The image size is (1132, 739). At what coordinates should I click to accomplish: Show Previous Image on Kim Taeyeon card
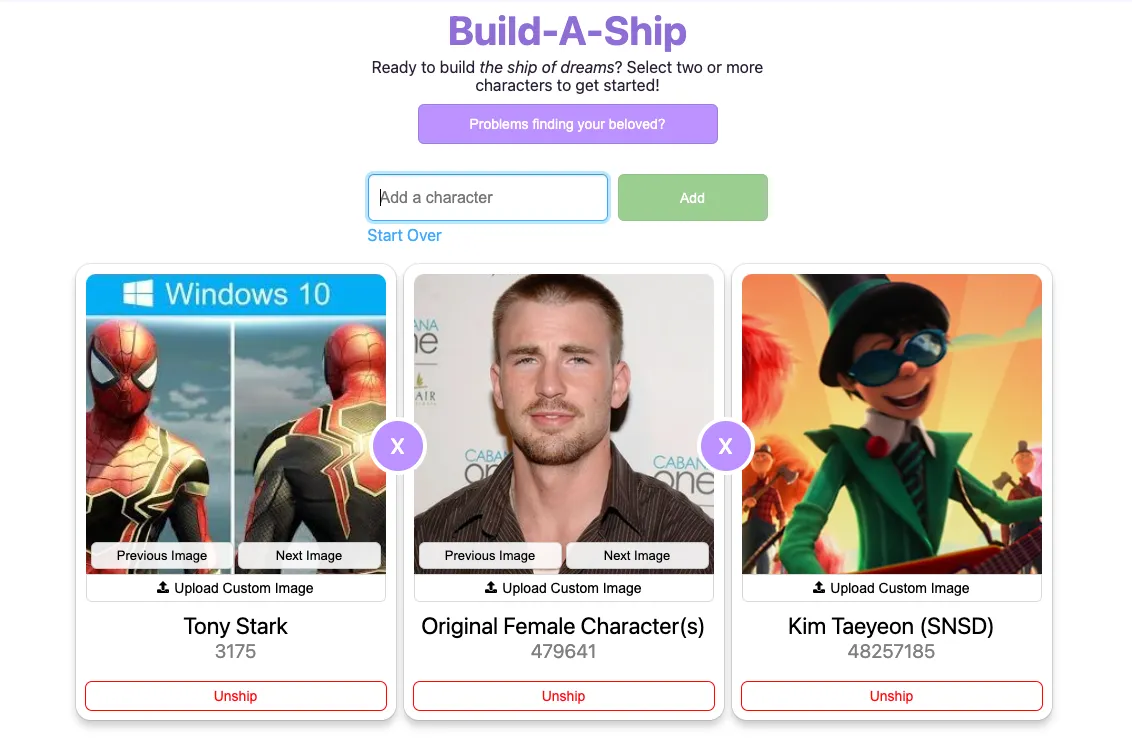816,555
